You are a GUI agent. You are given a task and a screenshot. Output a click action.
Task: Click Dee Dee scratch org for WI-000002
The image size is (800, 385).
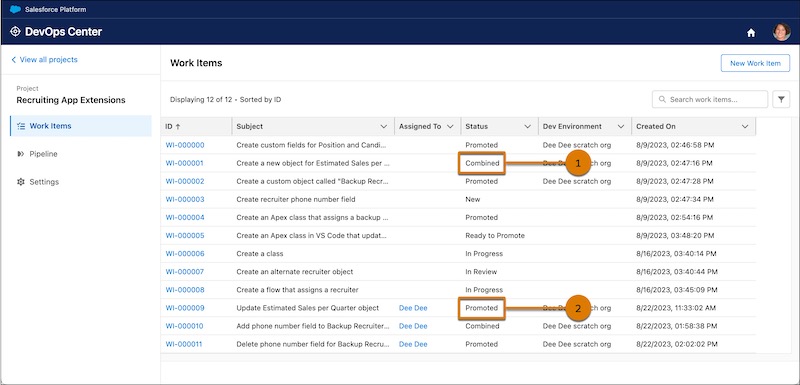pos(577,182)
